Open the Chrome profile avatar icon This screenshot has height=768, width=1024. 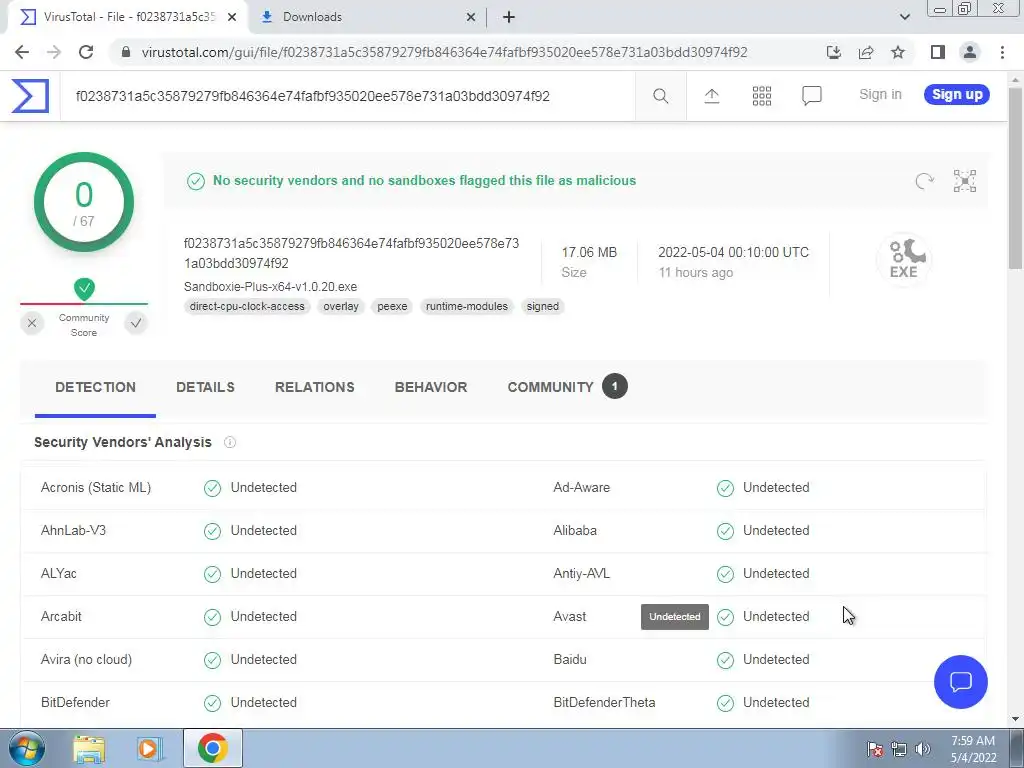point(970,52)
